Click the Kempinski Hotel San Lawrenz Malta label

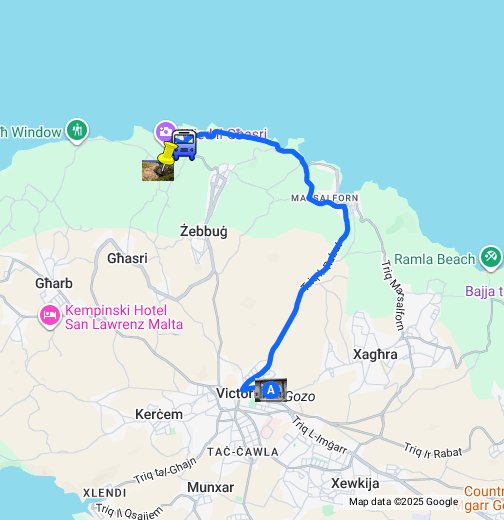[124, 317]
